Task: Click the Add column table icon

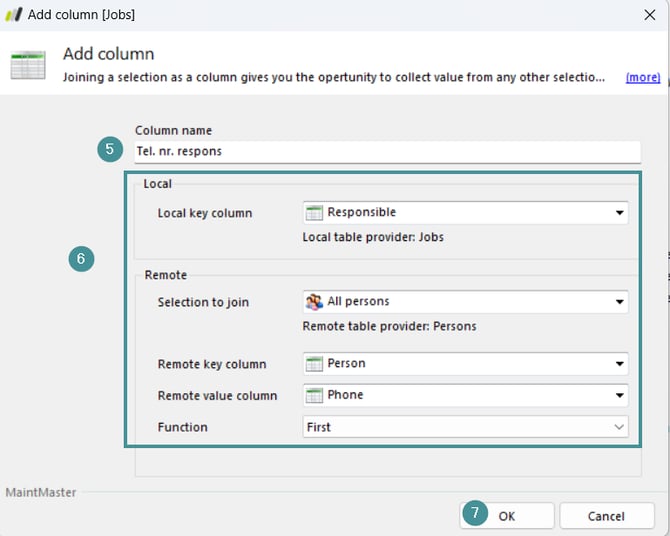Action: 28,65
